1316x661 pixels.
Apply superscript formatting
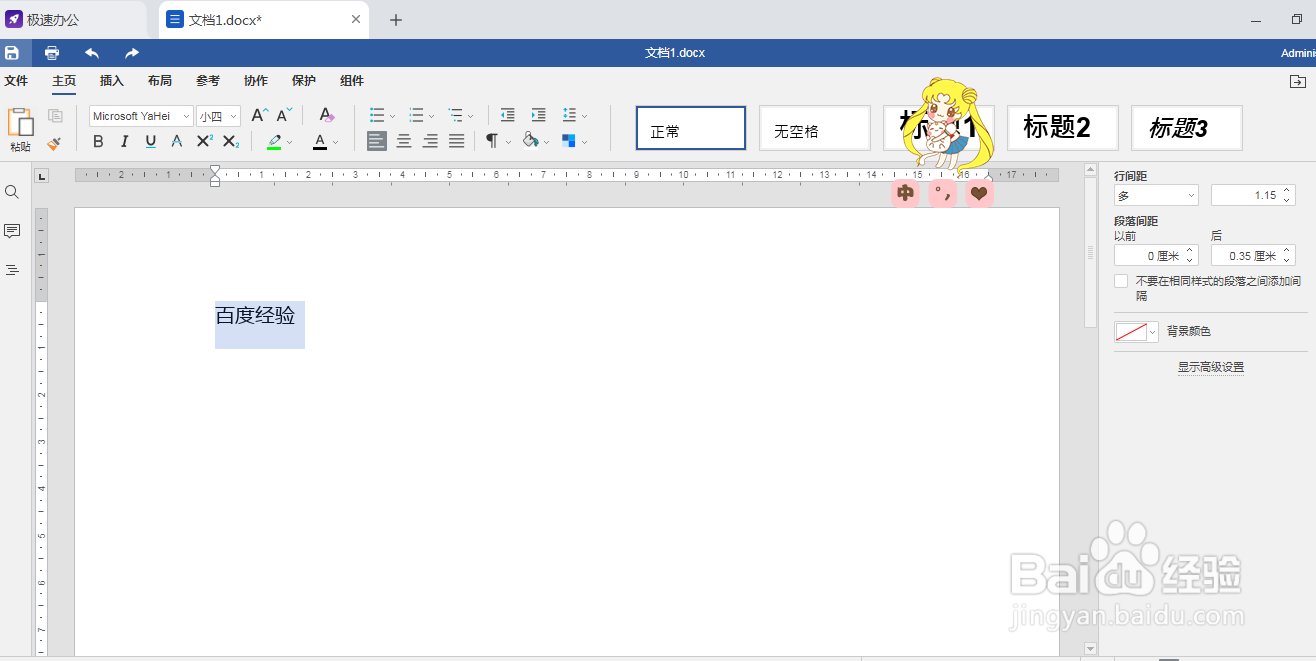tap(203, 141)
